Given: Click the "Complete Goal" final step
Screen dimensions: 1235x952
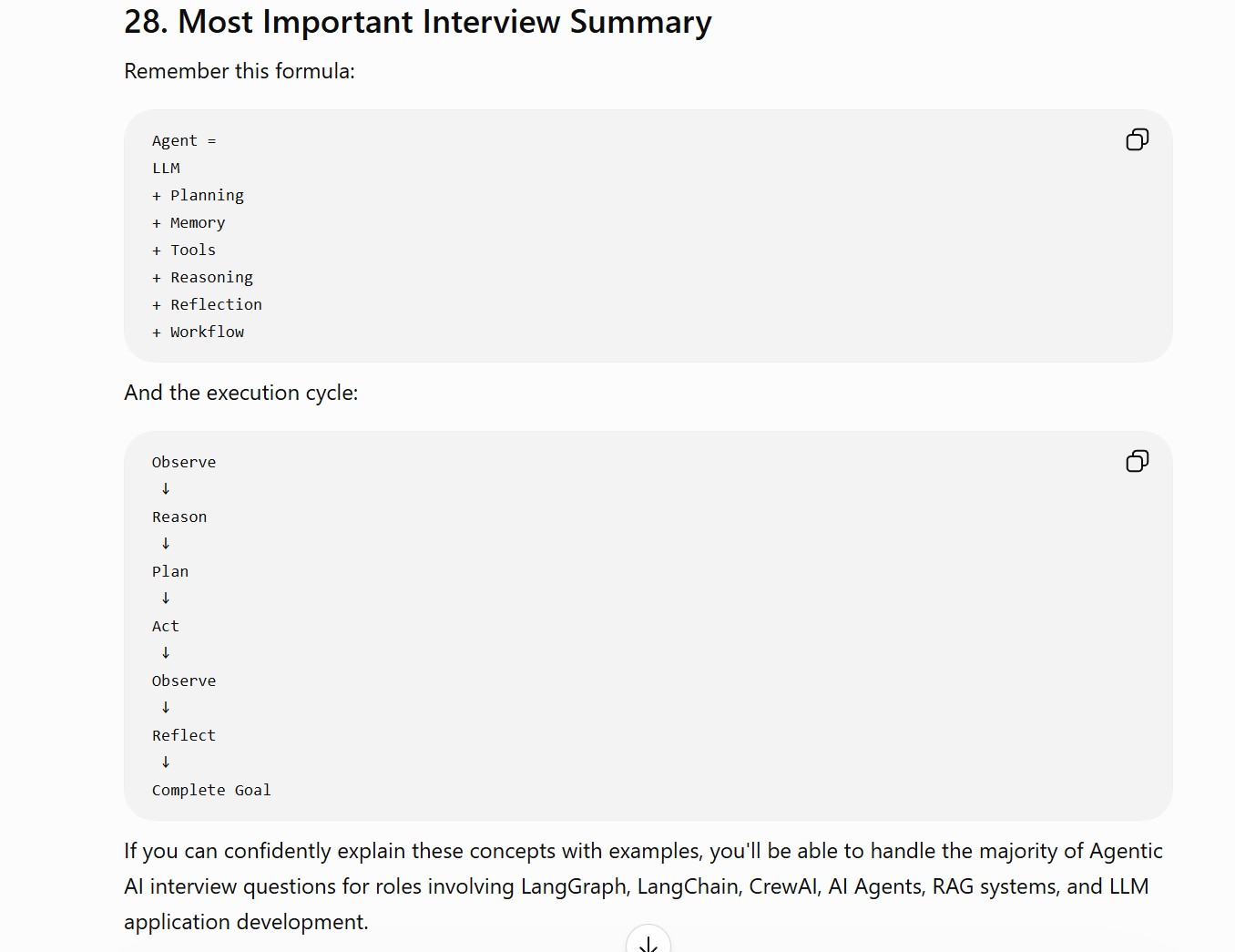Looking at the screenshot, I should (211, 790).
